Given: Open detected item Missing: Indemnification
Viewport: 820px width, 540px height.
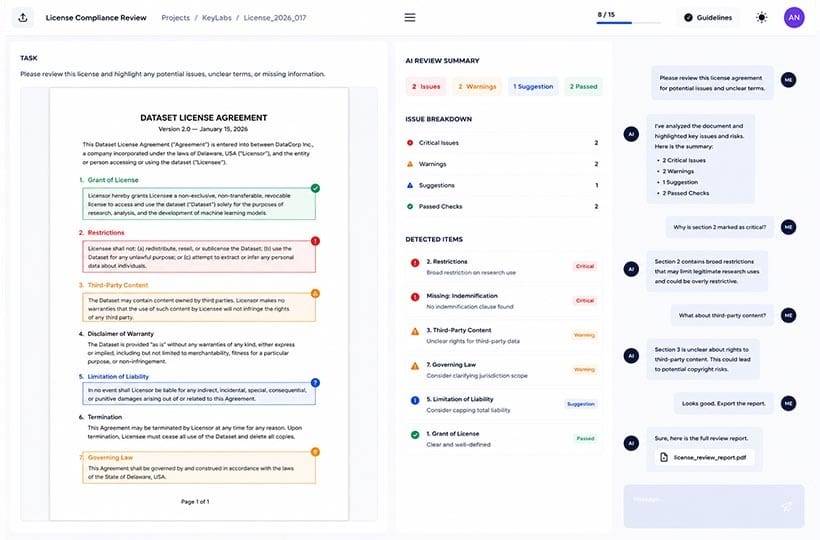Looking at the screenshot, I should pyautogui.click(x=503, y=301).
